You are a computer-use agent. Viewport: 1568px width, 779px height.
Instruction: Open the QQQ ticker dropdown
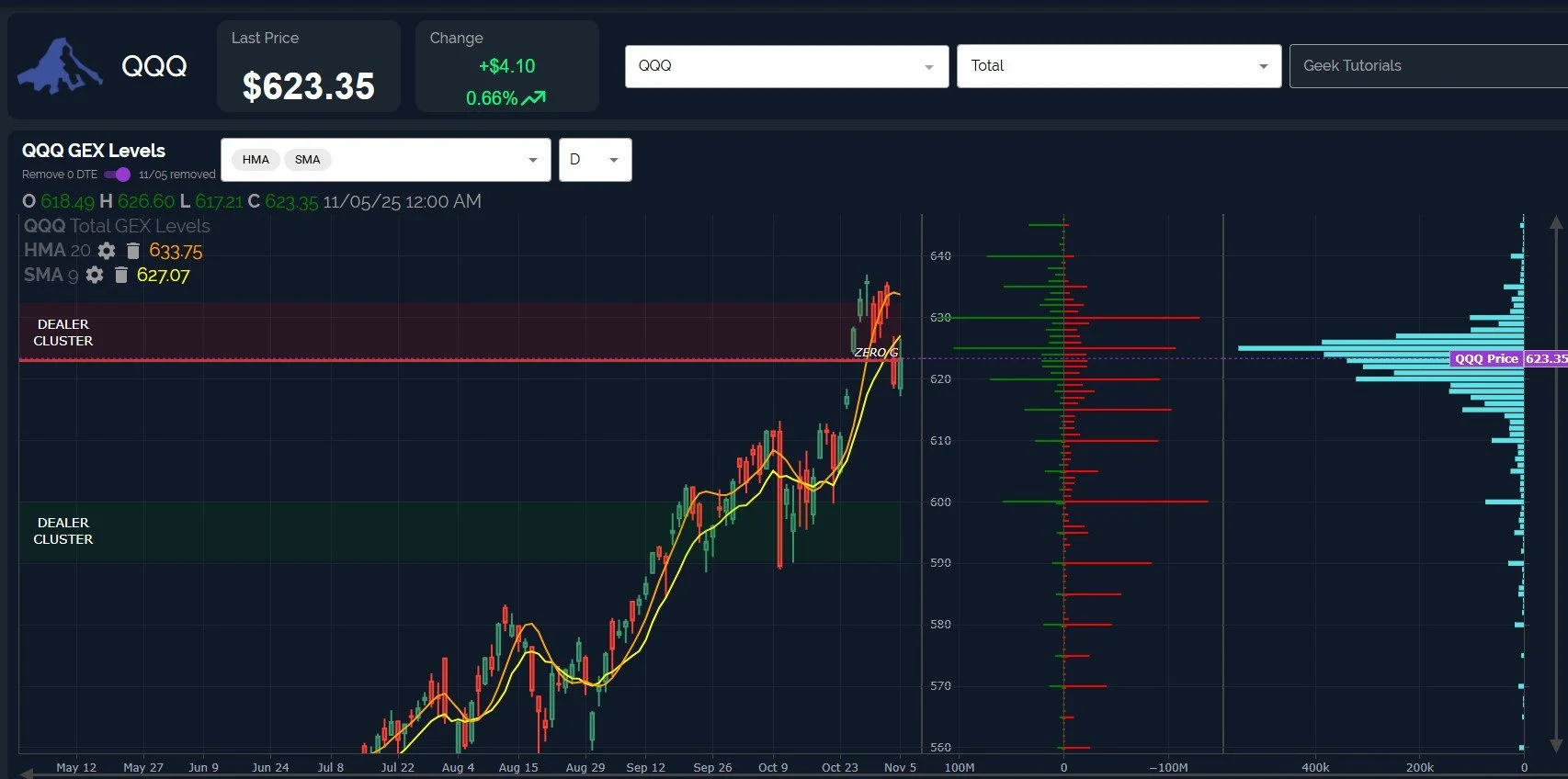pyautogui.click(x=787, y=66)
